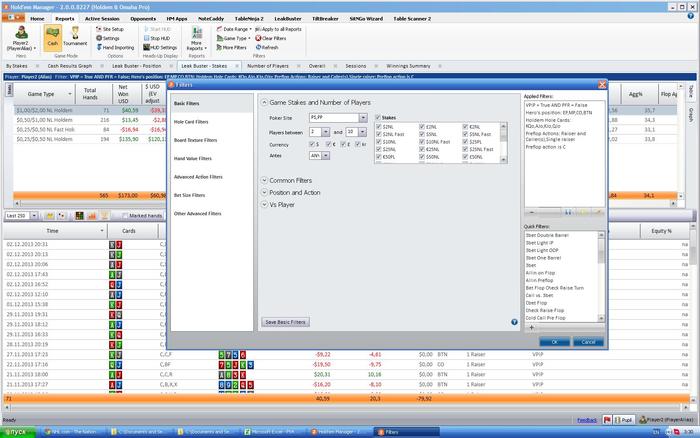Open the Opponents ribbon tab
This screenshot has width=700, height=438.
tap(143, 19)
